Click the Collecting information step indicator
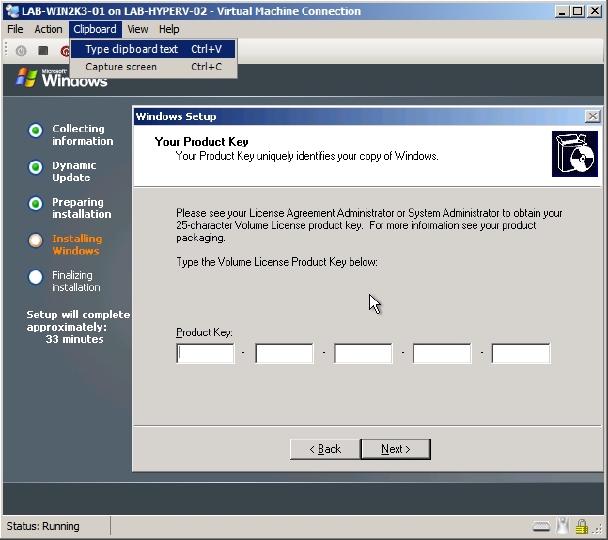The image size is (608, 540). [x=35, y=131]
